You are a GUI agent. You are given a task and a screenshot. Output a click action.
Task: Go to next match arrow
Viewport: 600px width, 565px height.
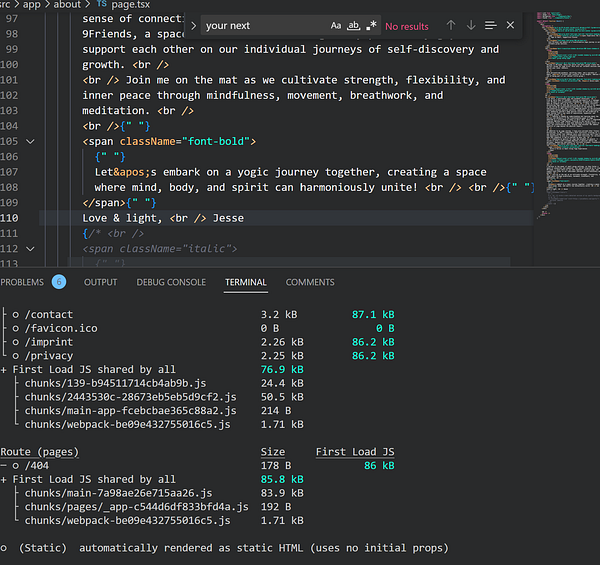[x=471, y=25]
